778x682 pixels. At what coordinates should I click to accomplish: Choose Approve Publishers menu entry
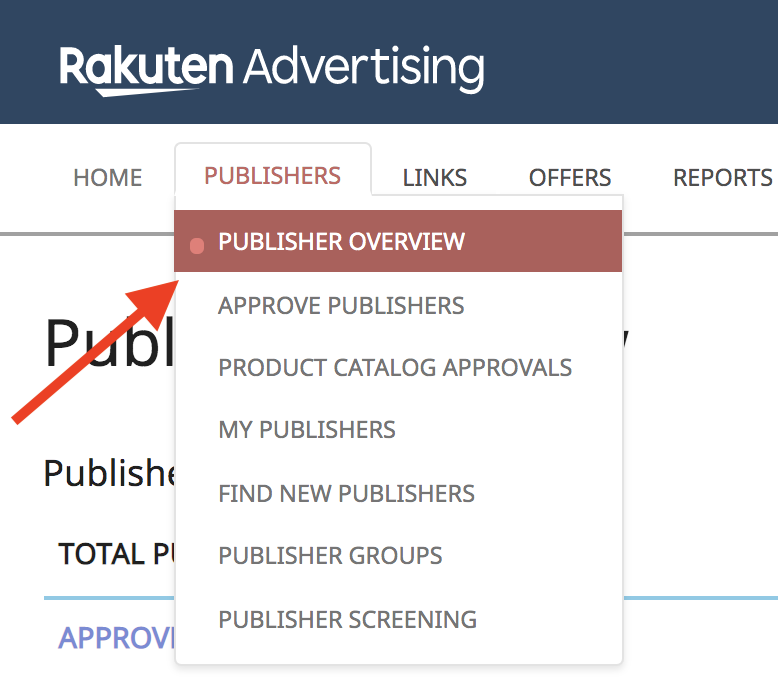click(341, 305)
